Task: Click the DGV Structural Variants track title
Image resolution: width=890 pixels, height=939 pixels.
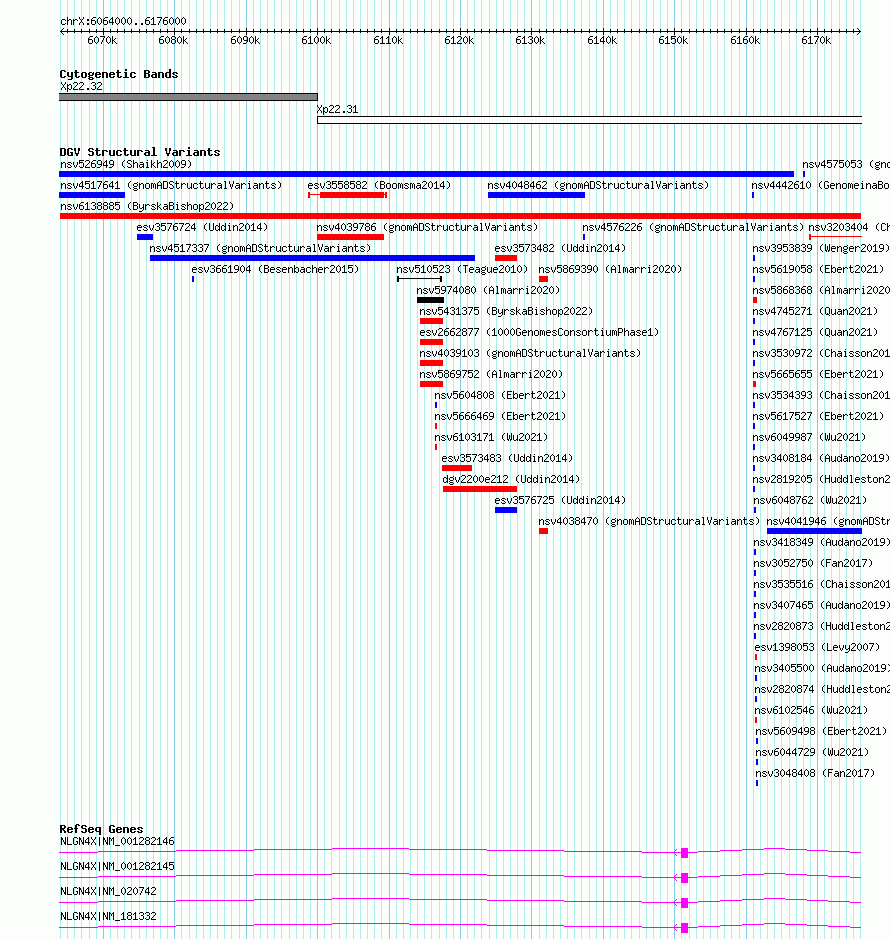Action: [x=140, y=152]
